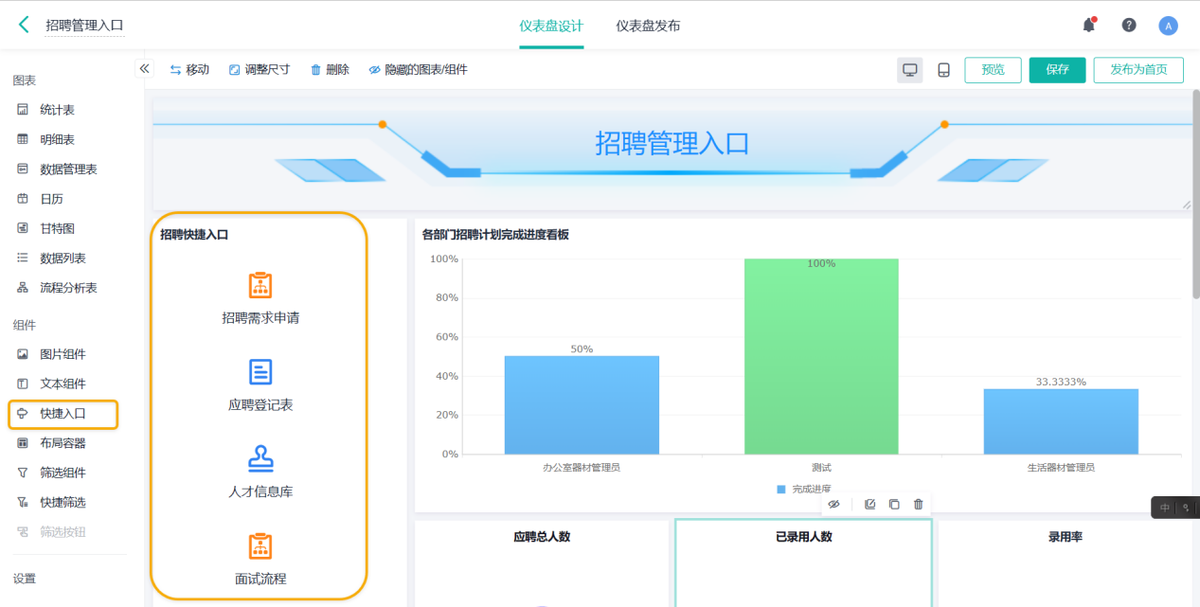Open the notification bell

(x=1089, y=25)
